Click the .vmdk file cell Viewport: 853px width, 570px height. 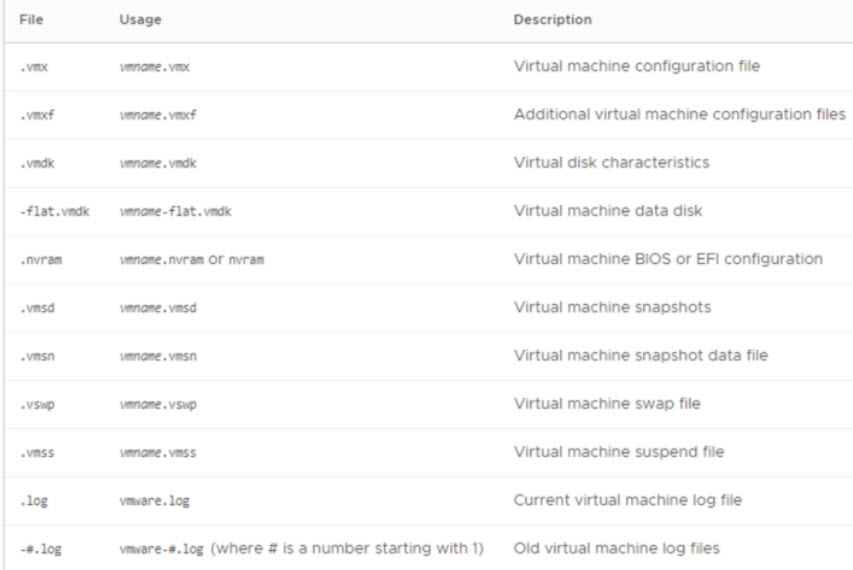point(36,163)
